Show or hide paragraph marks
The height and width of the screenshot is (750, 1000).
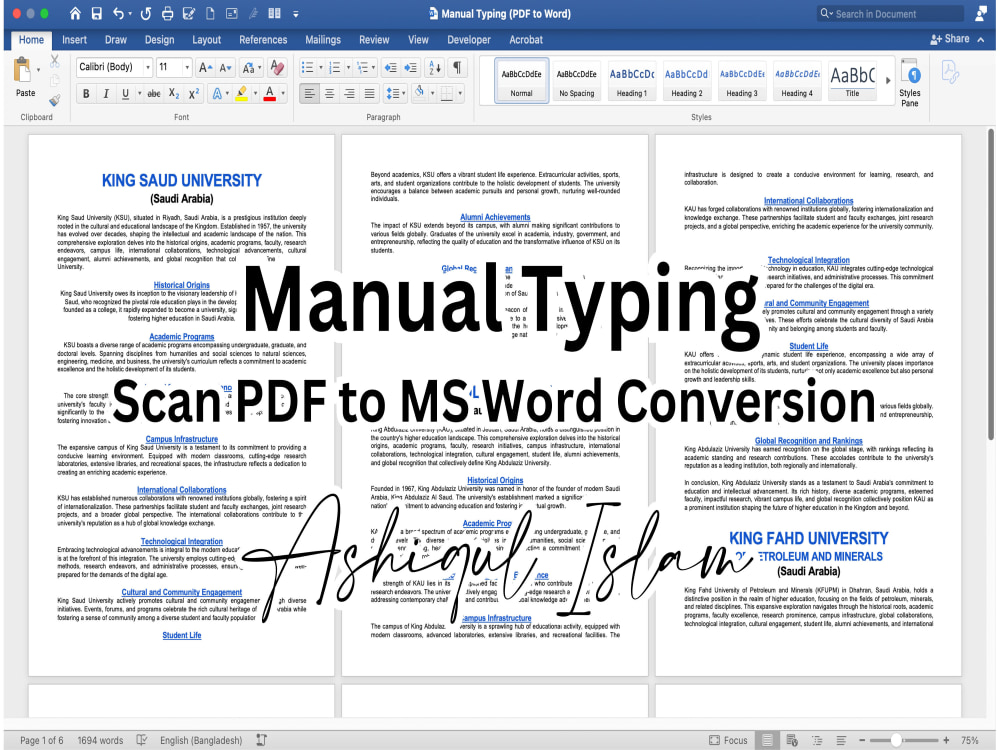click(x=457, y=68)
